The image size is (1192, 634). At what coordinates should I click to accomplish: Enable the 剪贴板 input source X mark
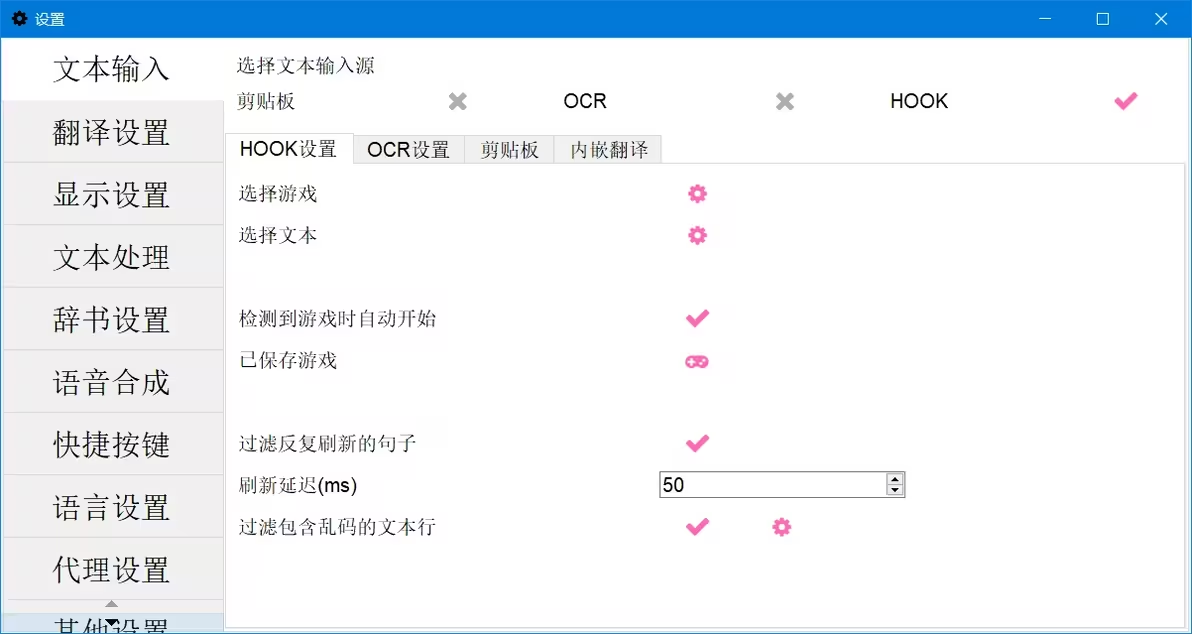click(x=458, y=101)
